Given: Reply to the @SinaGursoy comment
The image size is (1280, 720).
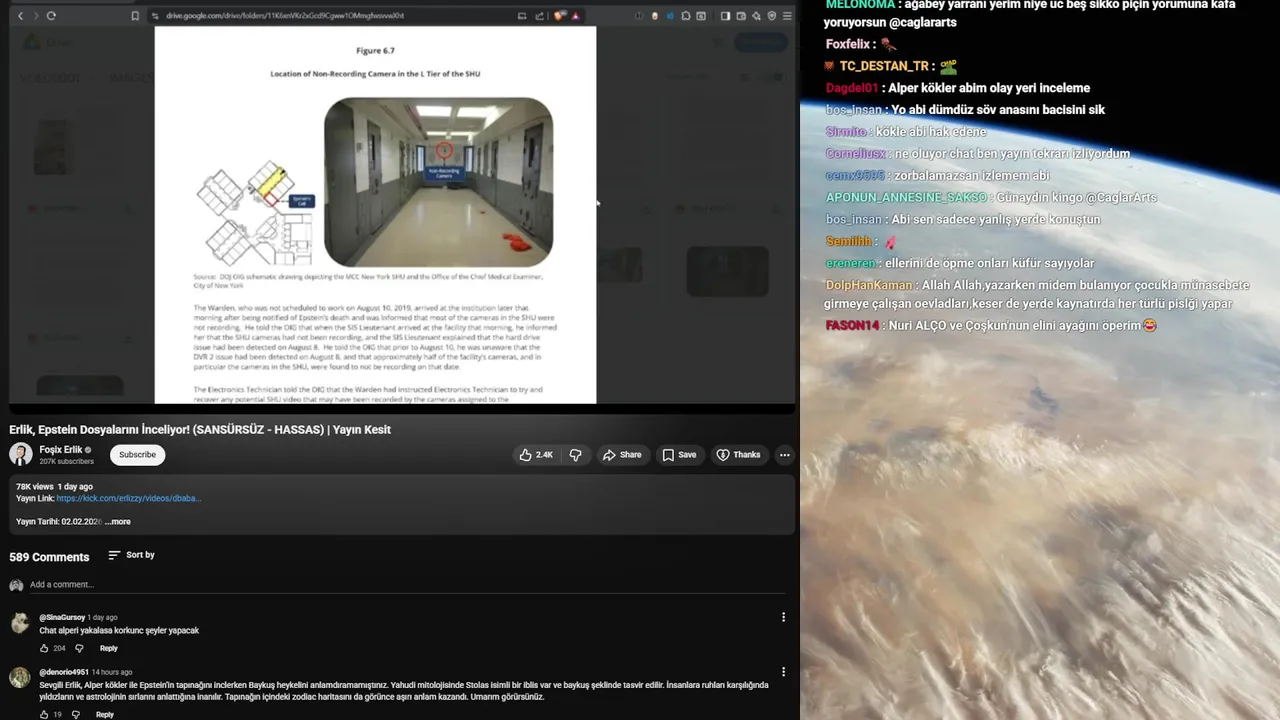Looking at the screenshot, I should pyautogui.click(x=108, y=649).
